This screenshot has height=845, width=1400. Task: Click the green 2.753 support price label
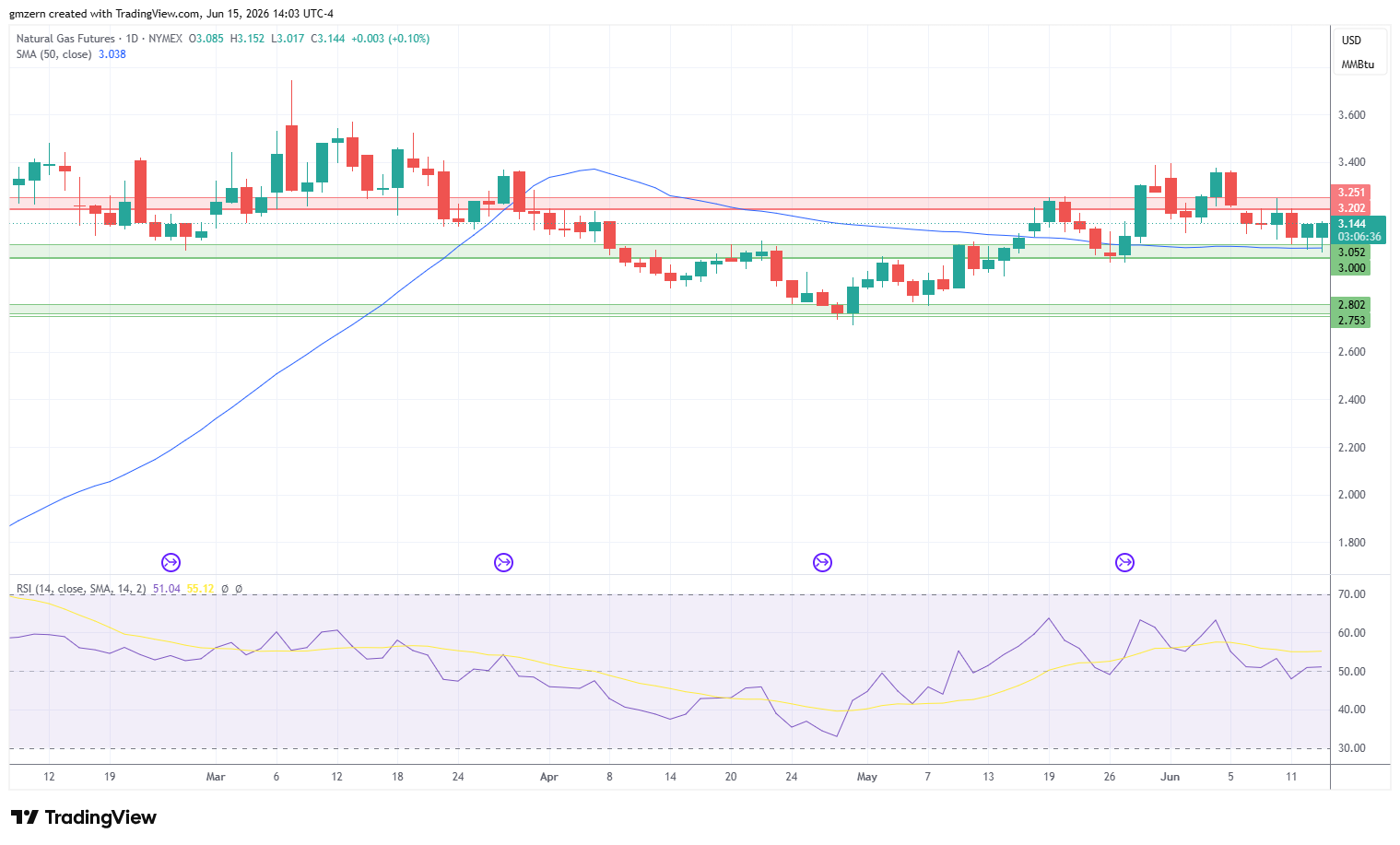(1352, 321)
